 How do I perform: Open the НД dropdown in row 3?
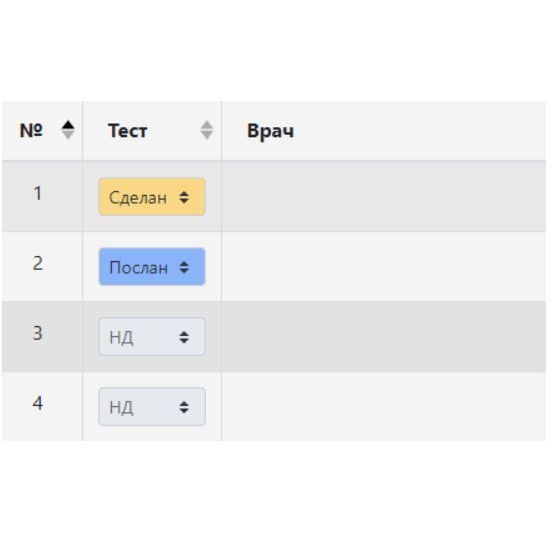(x=152, y=337)
